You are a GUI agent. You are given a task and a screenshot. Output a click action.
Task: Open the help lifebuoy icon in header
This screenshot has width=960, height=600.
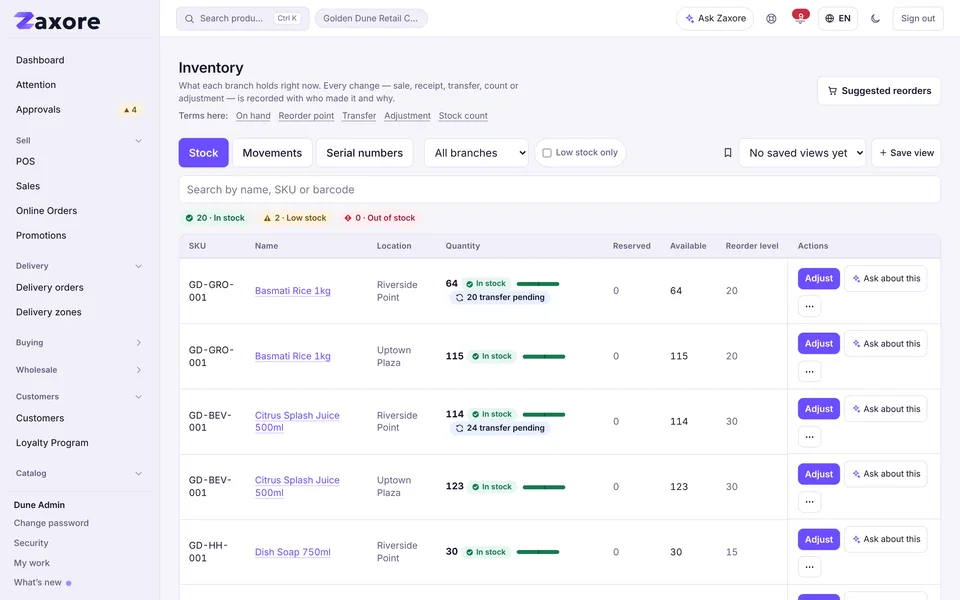pos(771,18)
